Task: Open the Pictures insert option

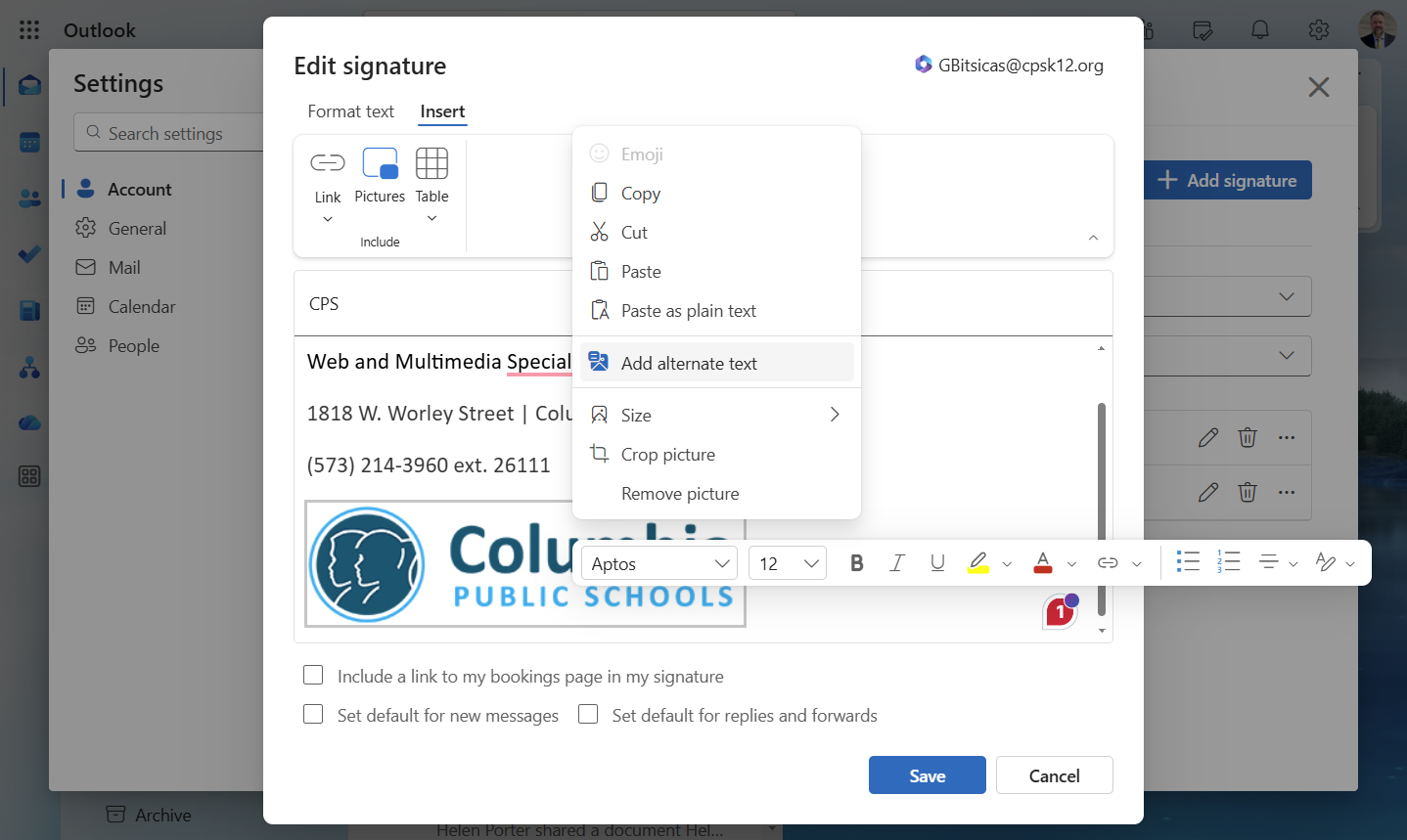Action: coord(380,175)
